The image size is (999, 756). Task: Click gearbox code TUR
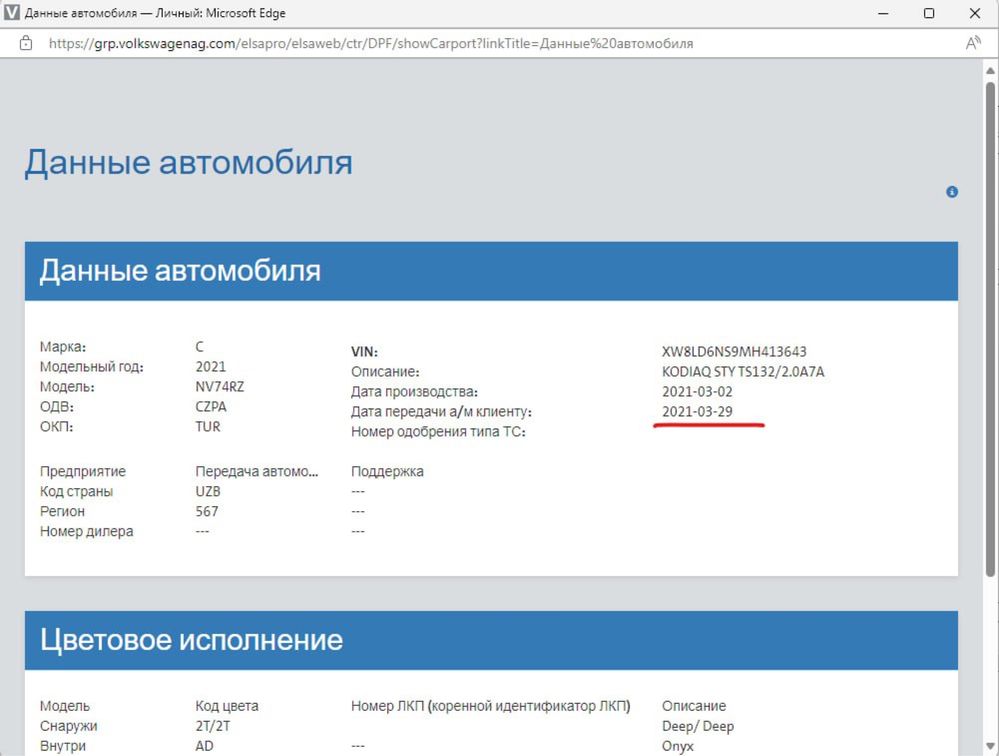[208, 427]
